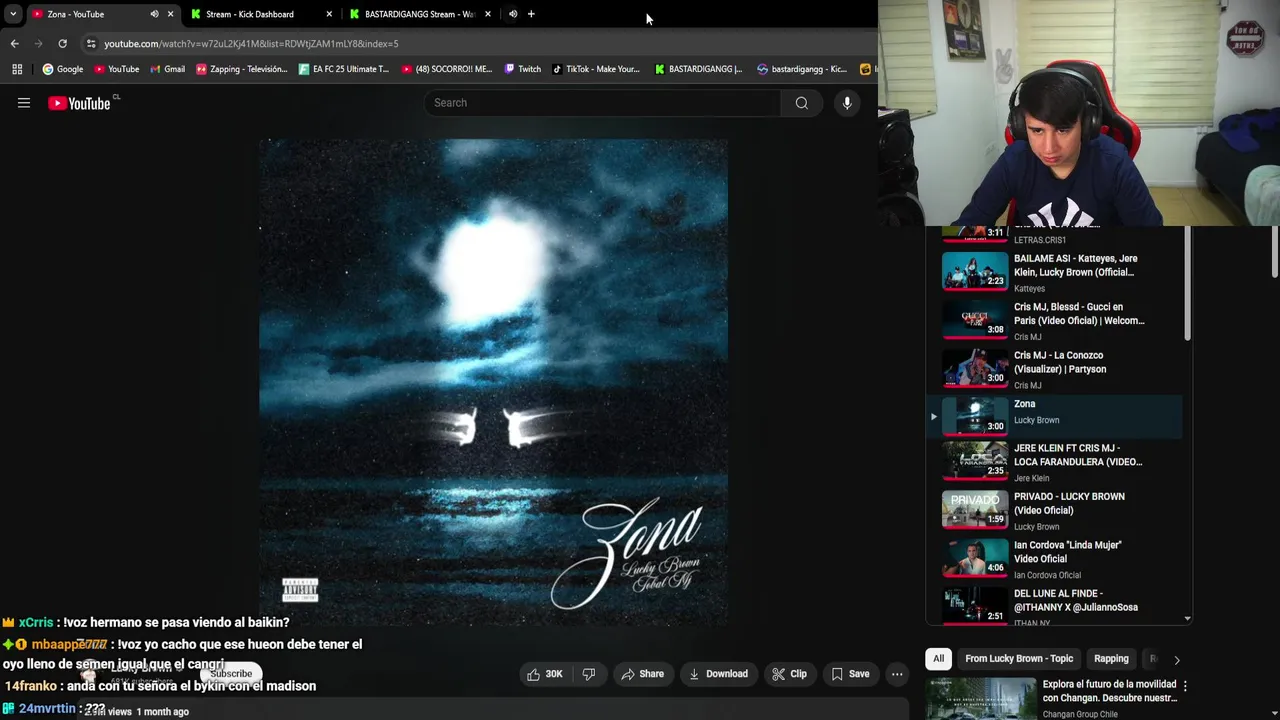
Task: Share the Zona video
Action: tap(642, 674)
